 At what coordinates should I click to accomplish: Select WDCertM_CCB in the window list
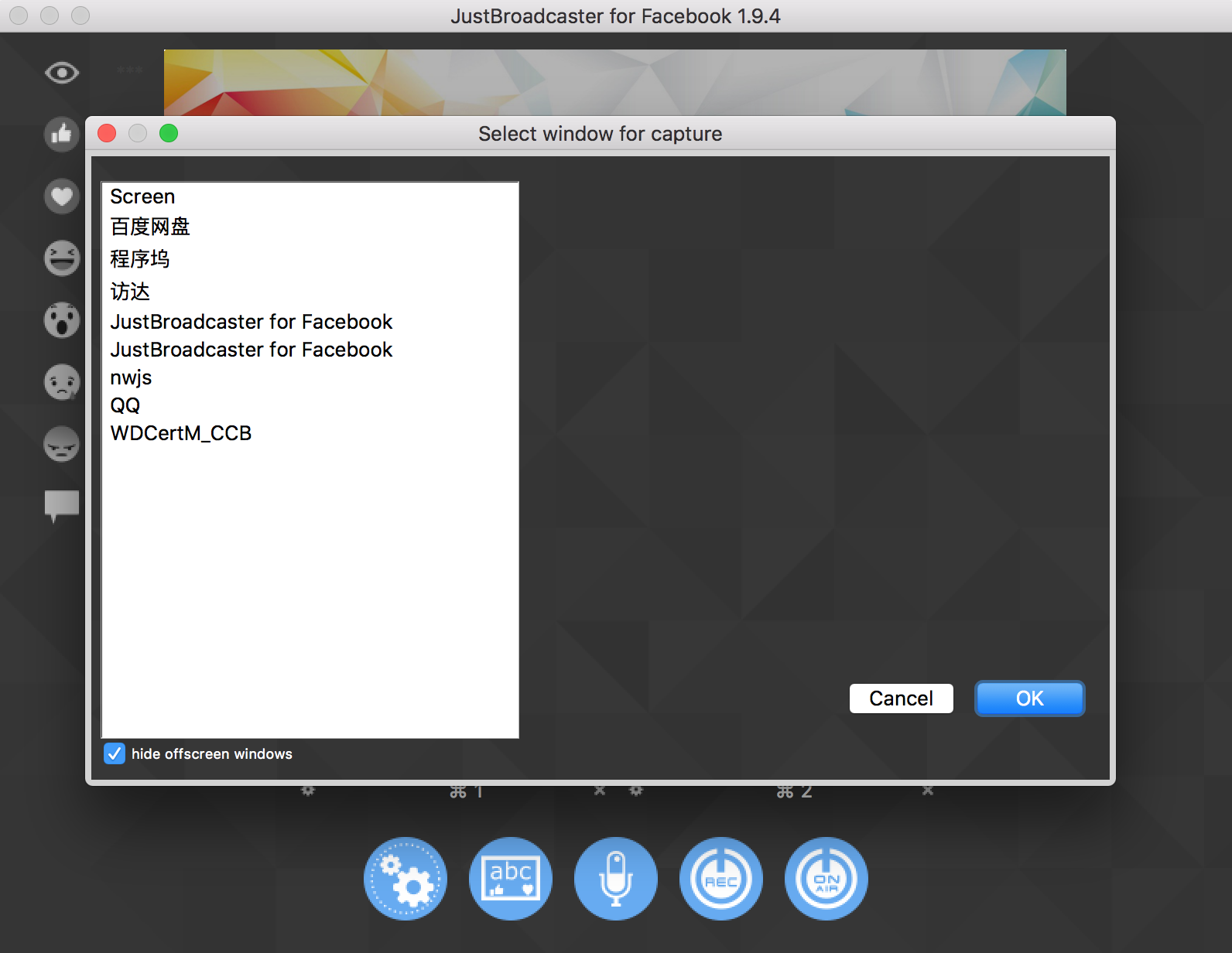pos(310,433)
